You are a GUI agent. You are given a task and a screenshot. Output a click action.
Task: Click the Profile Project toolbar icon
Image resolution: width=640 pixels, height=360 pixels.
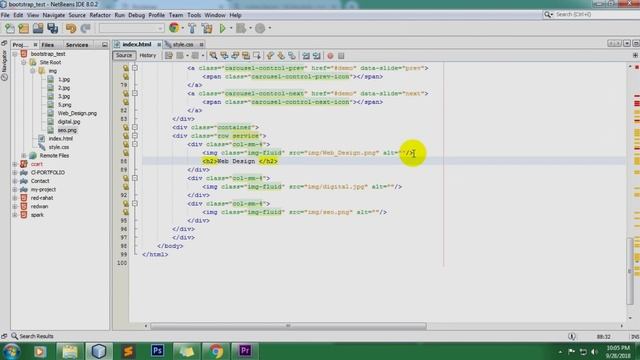260,28
